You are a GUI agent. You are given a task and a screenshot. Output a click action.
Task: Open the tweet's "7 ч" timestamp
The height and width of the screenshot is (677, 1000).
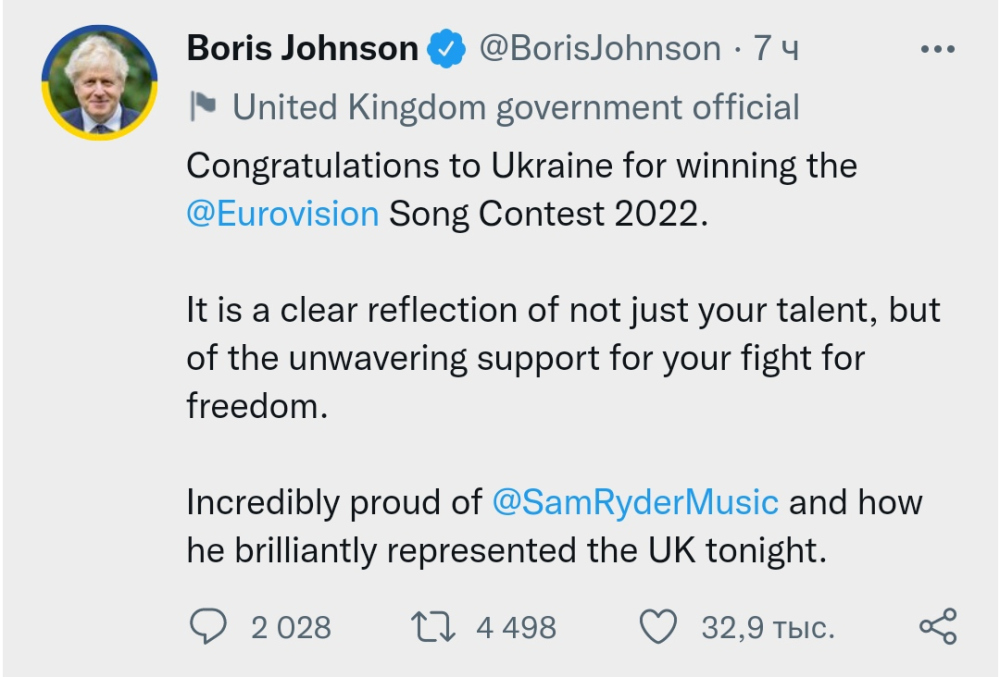click(x=776, y=48)
